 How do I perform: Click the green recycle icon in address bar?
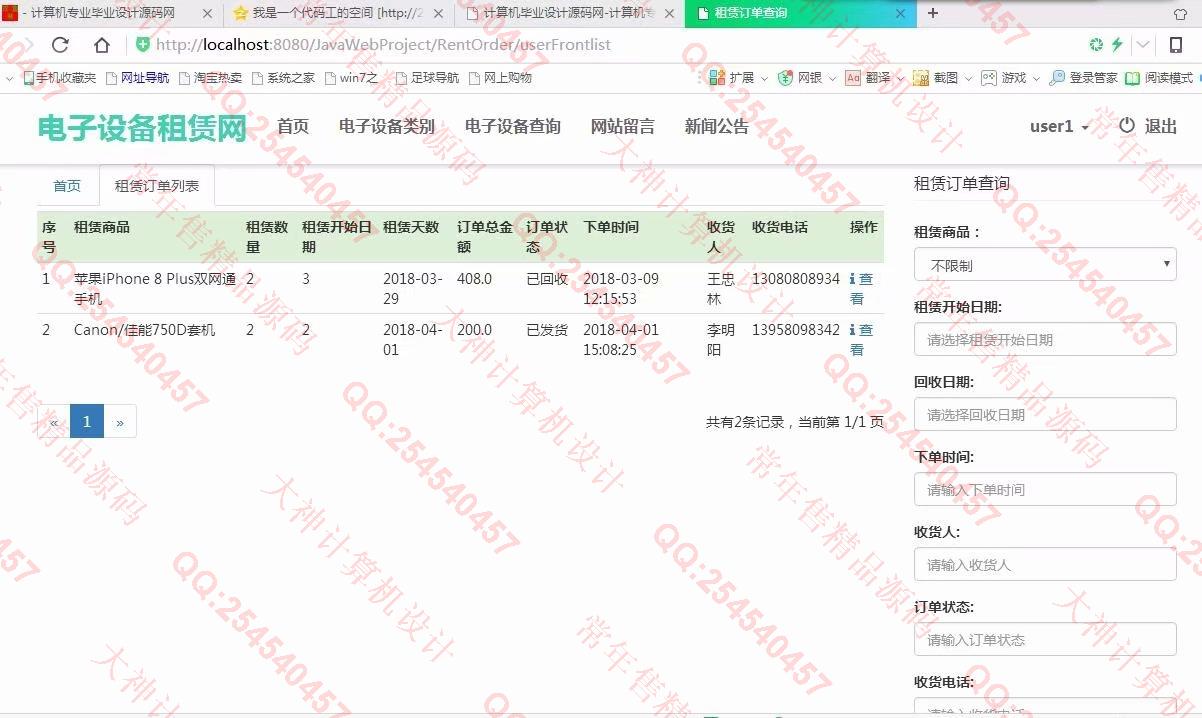[x=1096, y=45]
